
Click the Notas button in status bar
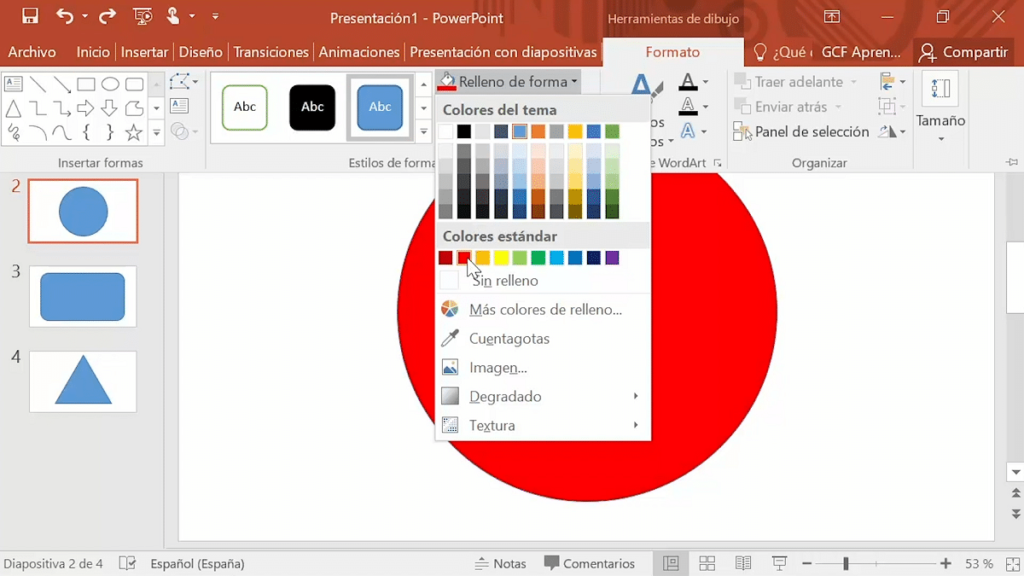(500, 564)
